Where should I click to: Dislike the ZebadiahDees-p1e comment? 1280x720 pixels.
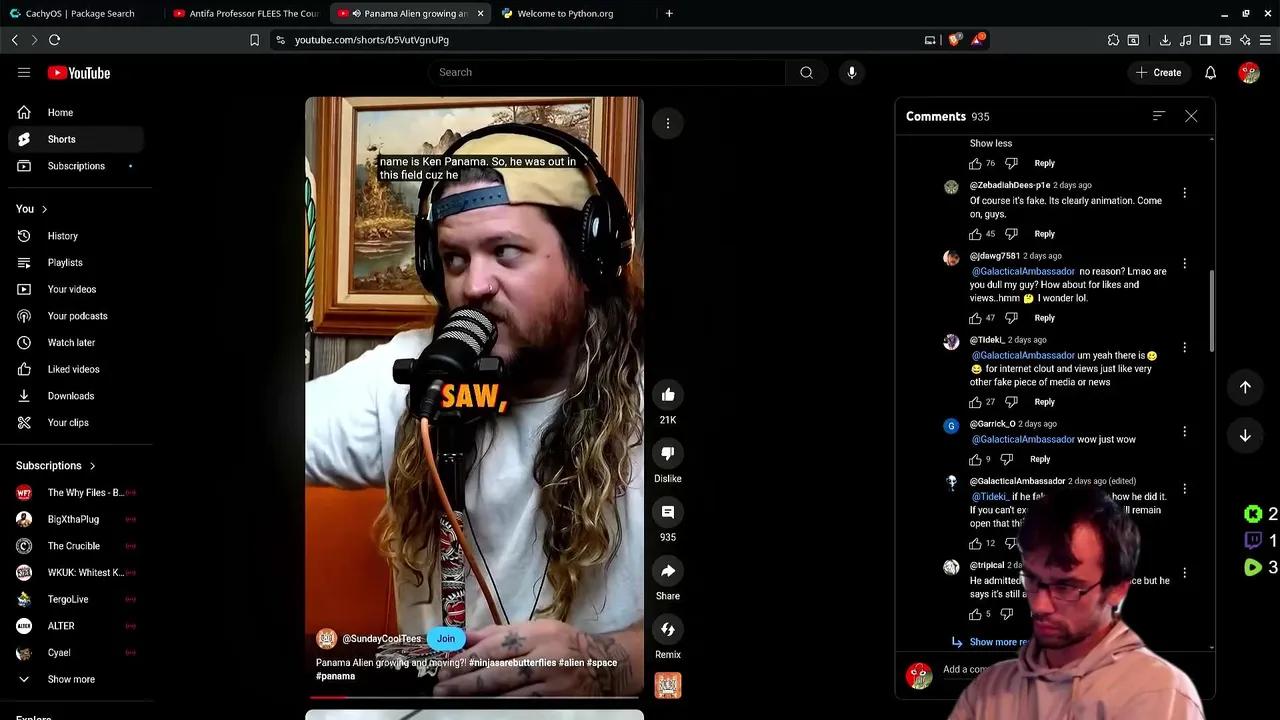[x=1011, y=234]
